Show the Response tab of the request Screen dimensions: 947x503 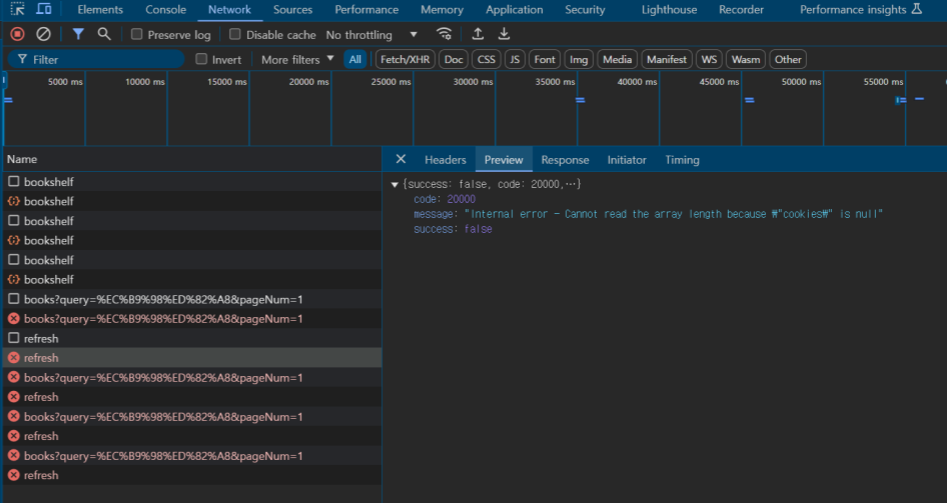(x=565, y=160)
